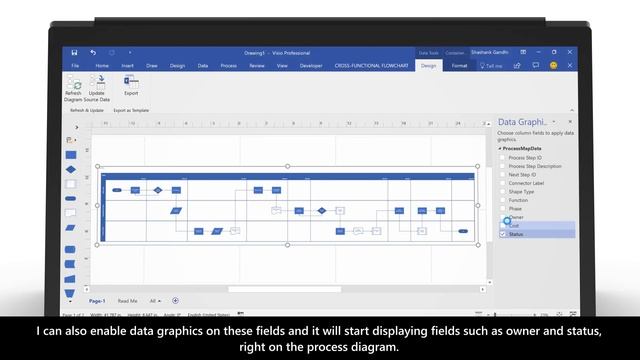Select the white Subprocess shape in stencil

(x=71, y=184)
